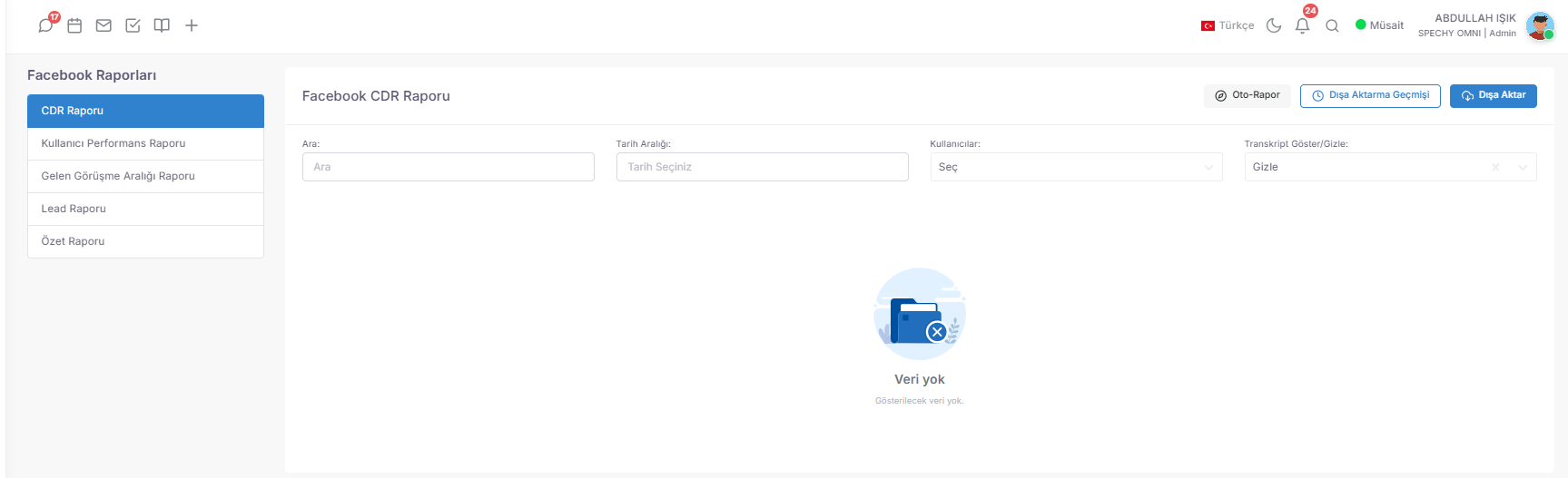Open the book knowledge base icon
Screen dimensions: 1568x478
(x=162, y=25)
